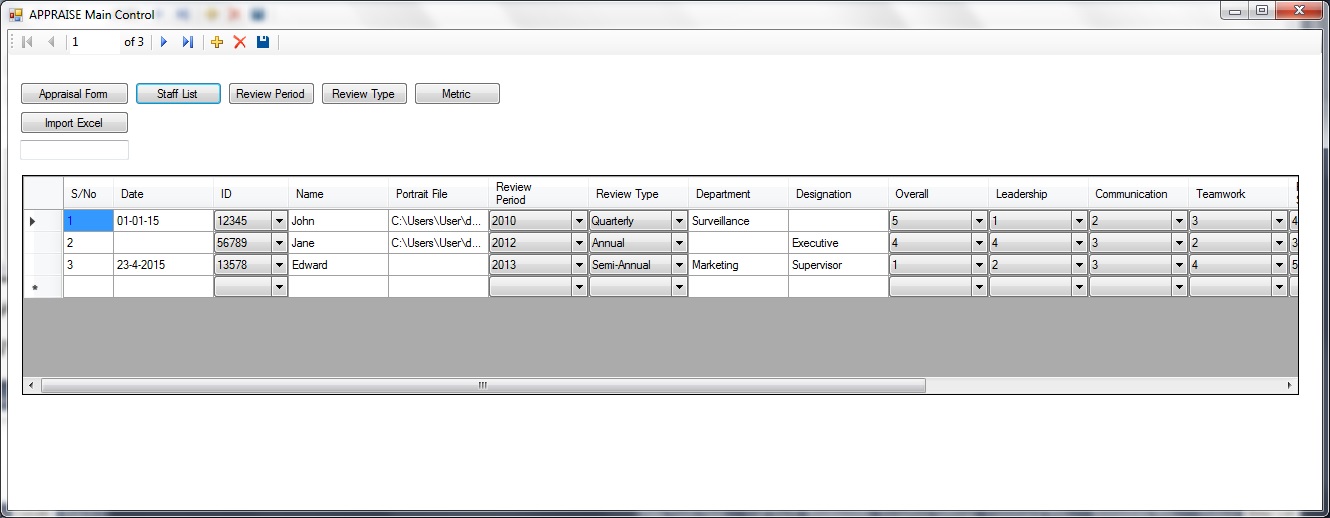Jump to last record with Move Last icon
Screen dimensions: 1330x518
point(187,42)
